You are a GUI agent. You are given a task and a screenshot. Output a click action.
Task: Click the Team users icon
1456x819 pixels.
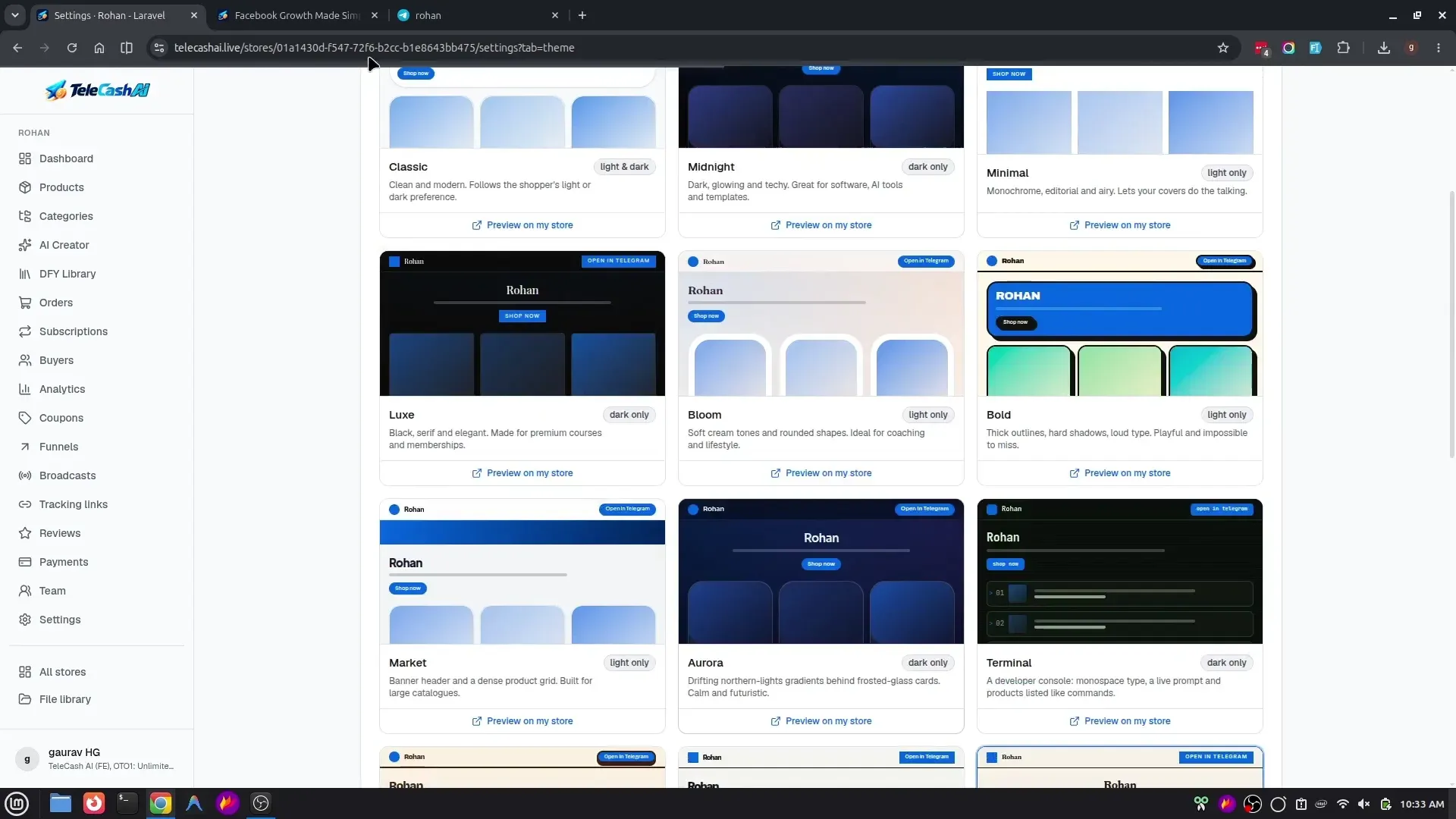25,591
